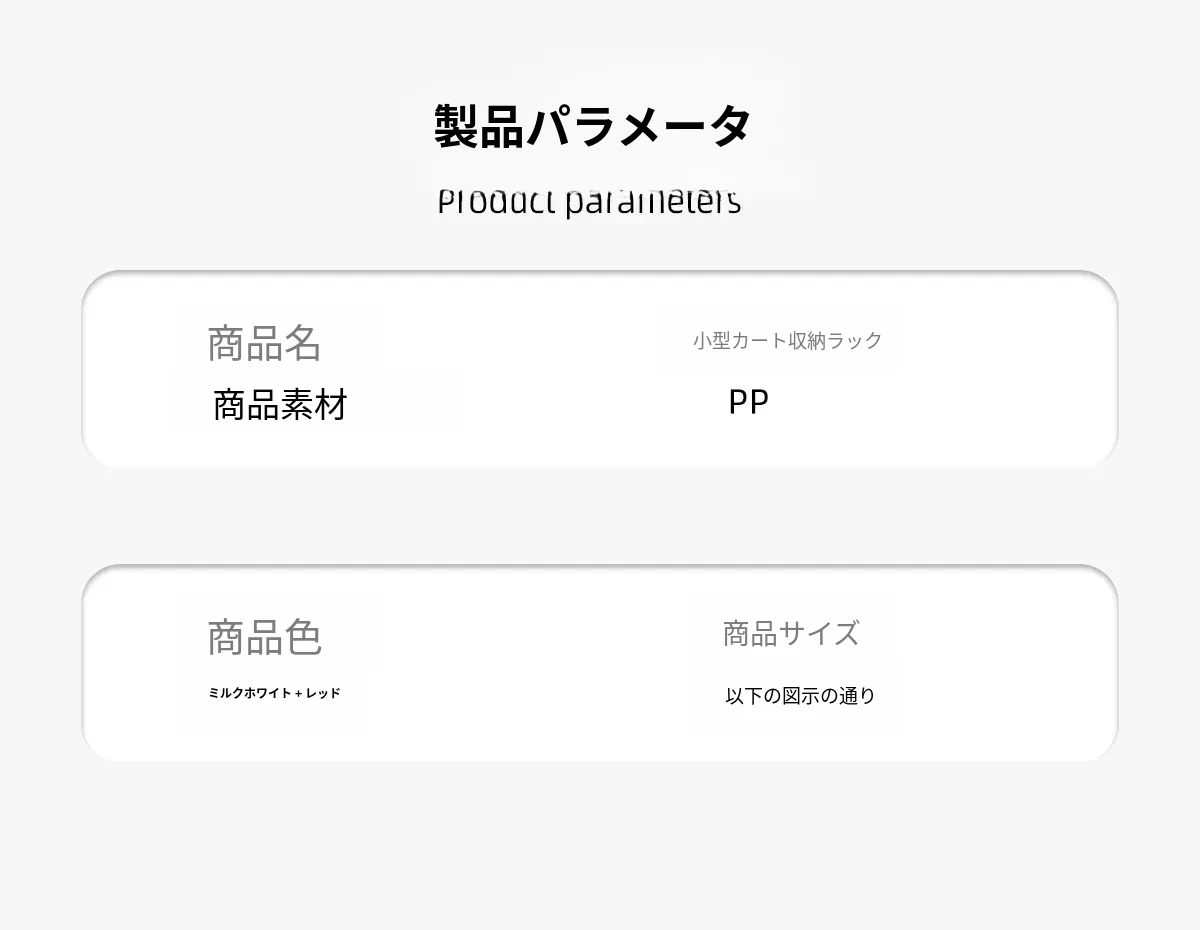Click the English subtitle under the title
Viewport: 1200px width, 930px height.
(x=589, y=202)
